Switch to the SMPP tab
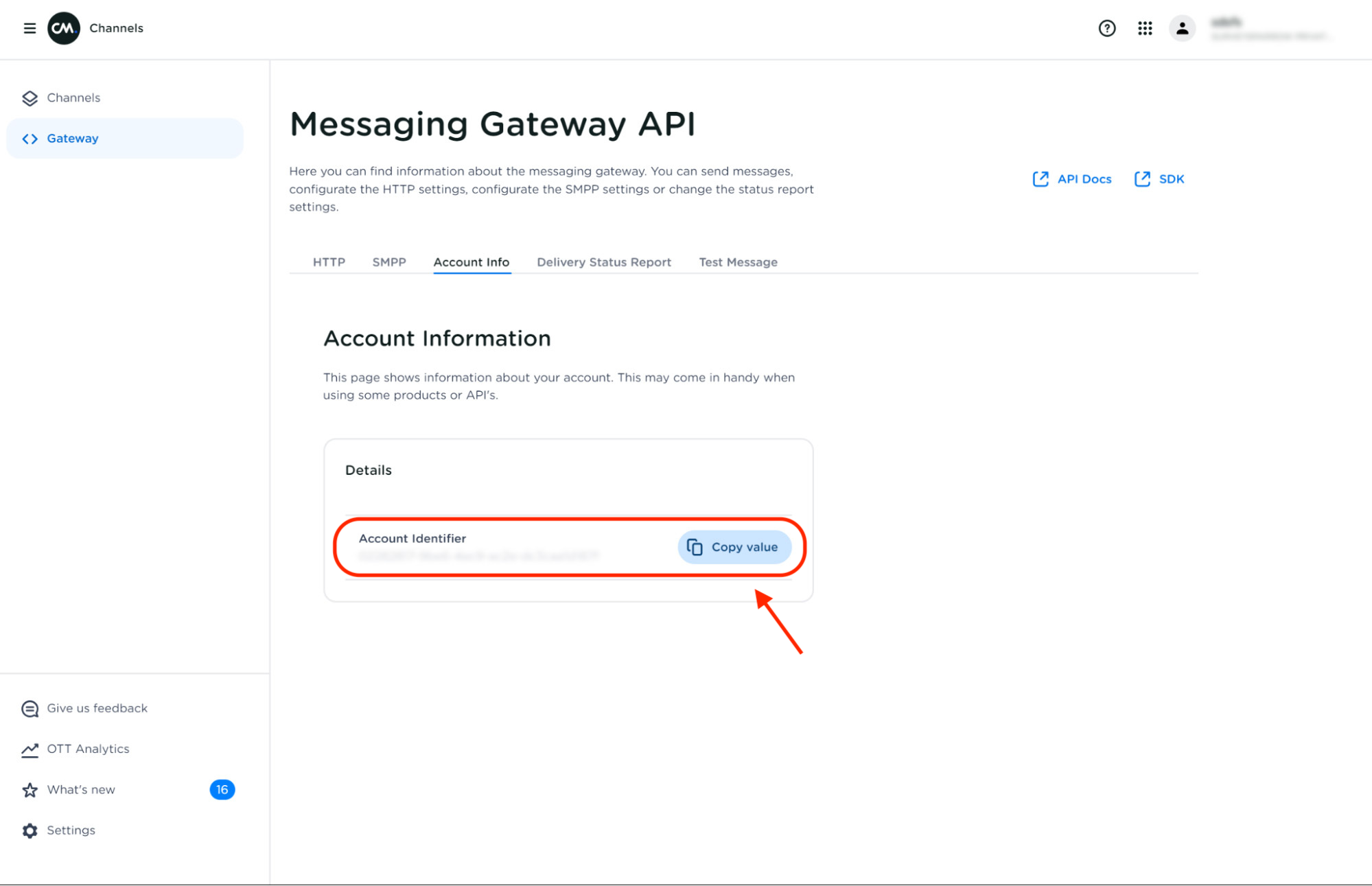1372x886 pixels. pos(389,262)
